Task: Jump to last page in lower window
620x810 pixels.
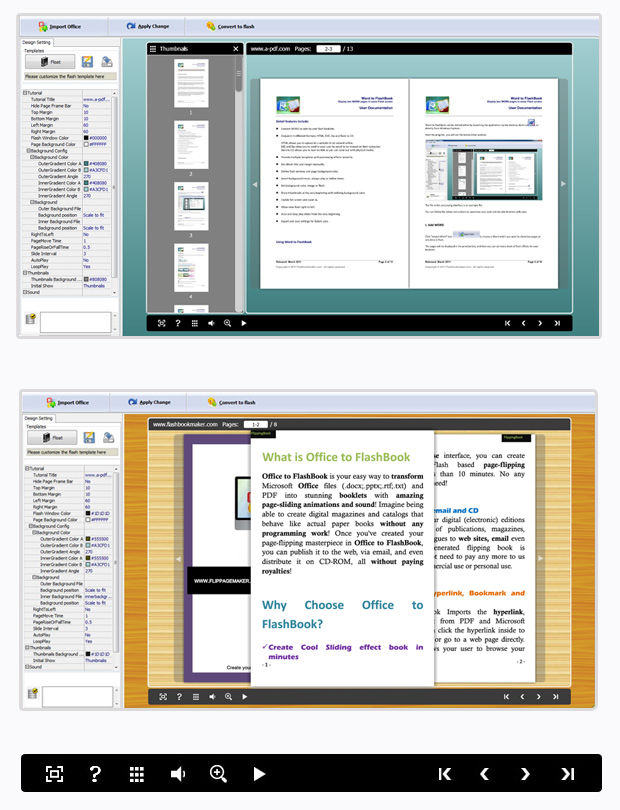Action: 555,696
